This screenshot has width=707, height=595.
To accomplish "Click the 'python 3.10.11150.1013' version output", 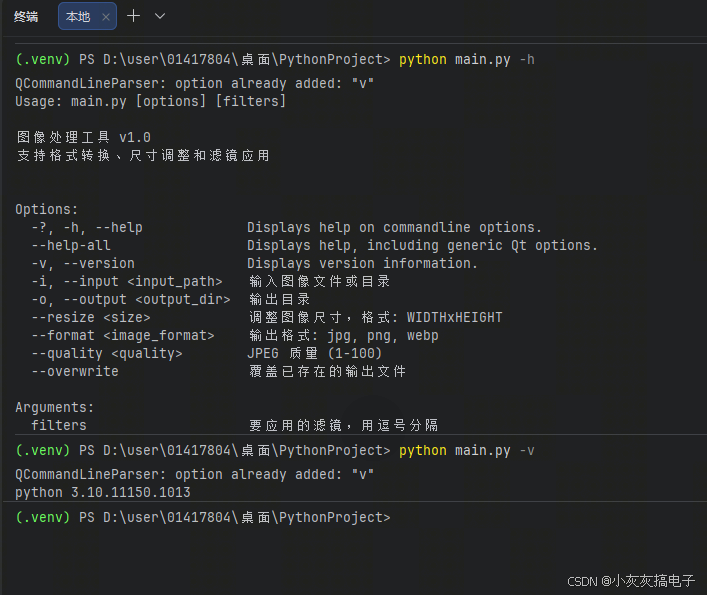I will [103, 492].
